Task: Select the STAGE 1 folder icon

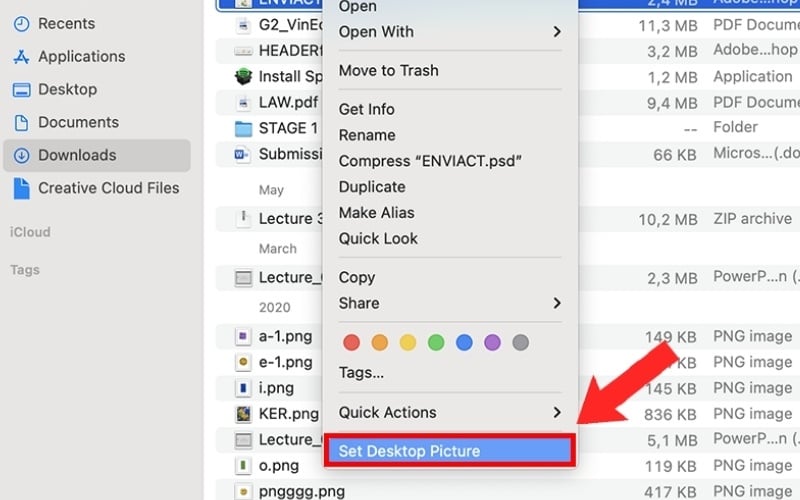Action: [x=243, y=129]
